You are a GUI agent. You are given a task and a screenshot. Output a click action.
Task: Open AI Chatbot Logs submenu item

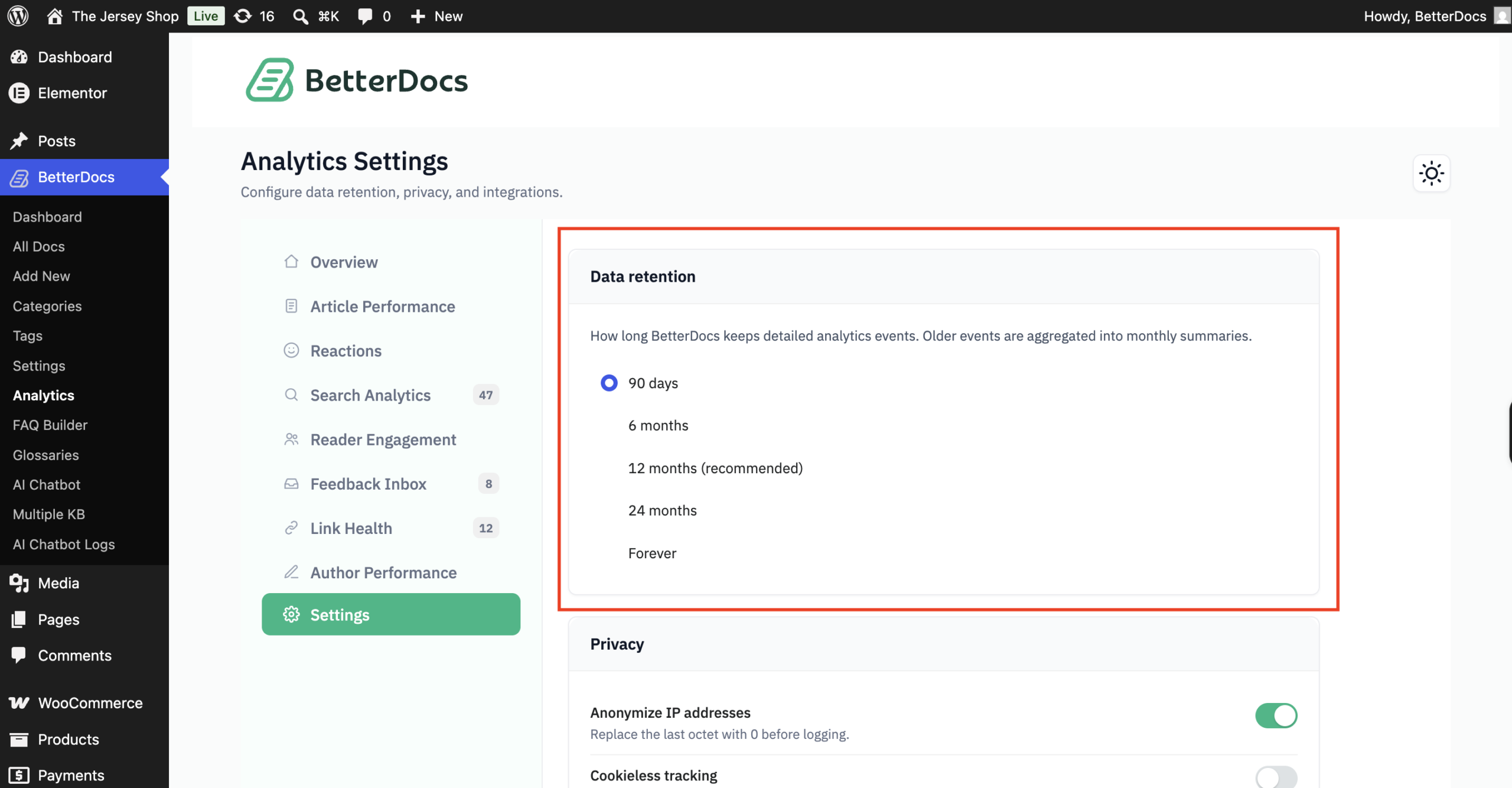(x=64, y=544)
